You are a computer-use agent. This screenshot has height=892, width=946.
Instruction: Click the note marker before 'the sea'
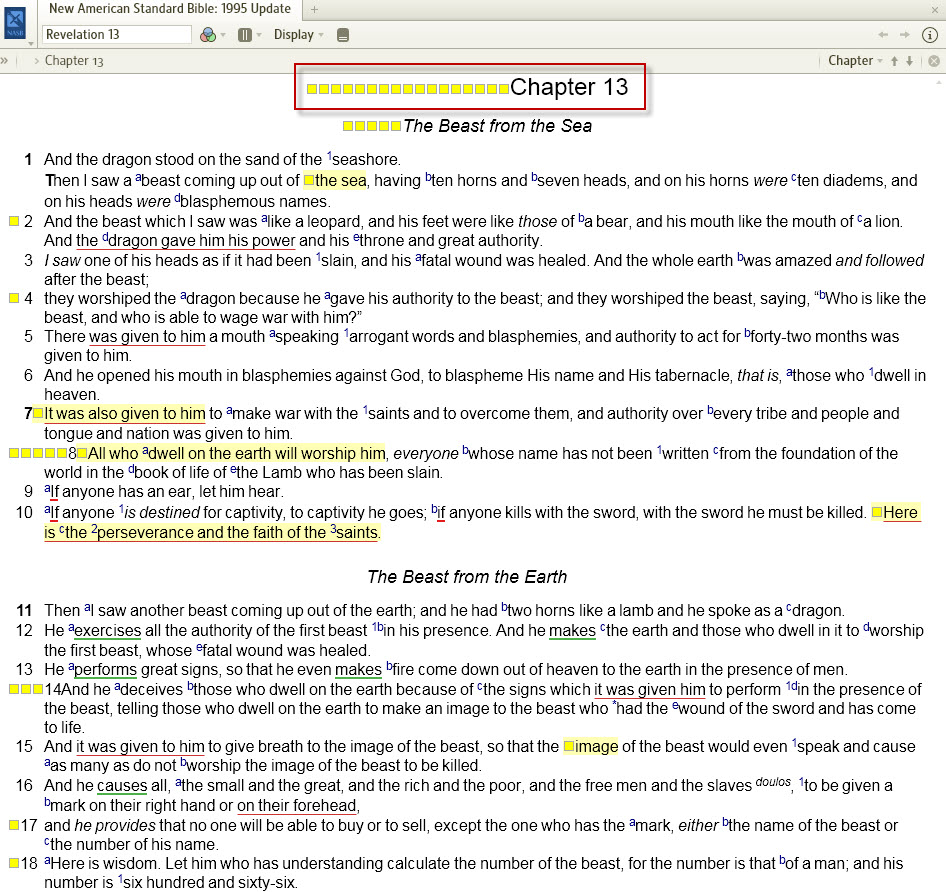click(309, 180)
